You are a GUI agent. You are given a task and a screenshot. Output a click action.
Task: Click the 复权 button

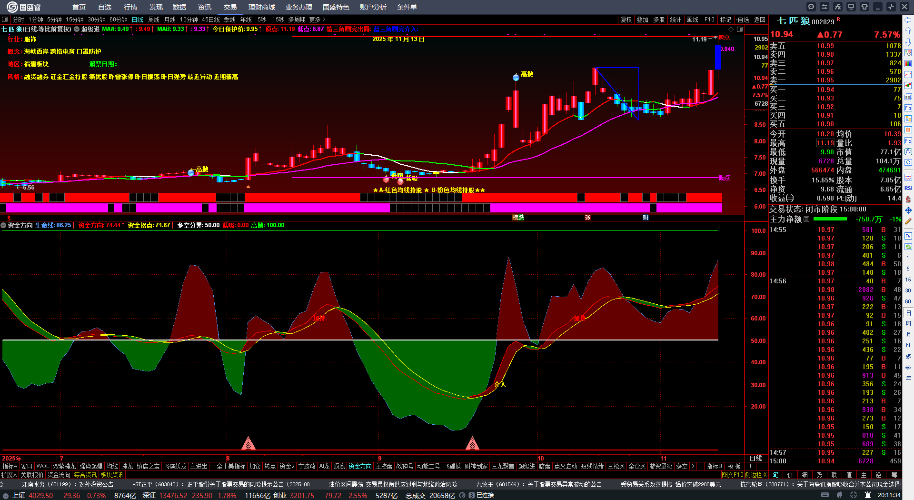click(626, 19)
